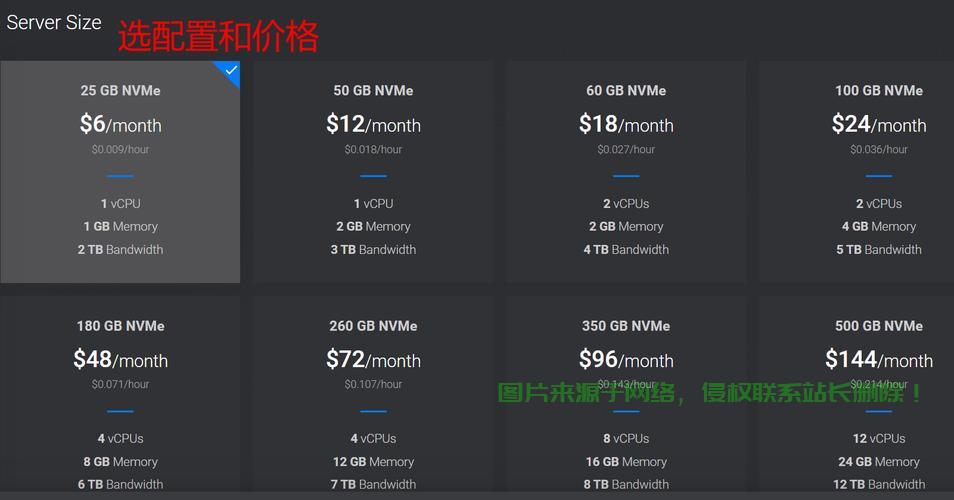Click the $0.018/hour hourly price

point(373,150)
